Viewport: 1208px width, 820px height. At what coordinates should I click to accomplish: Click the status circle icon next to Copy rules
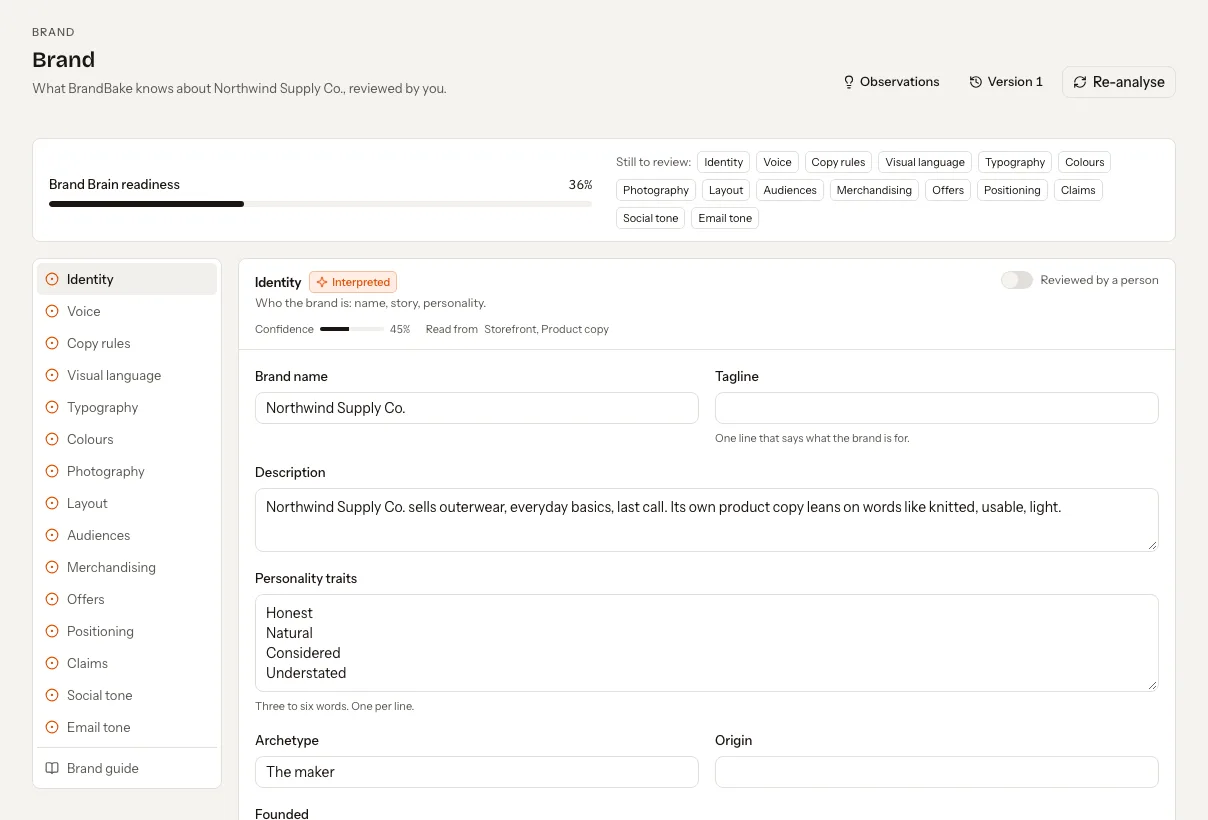52,343
